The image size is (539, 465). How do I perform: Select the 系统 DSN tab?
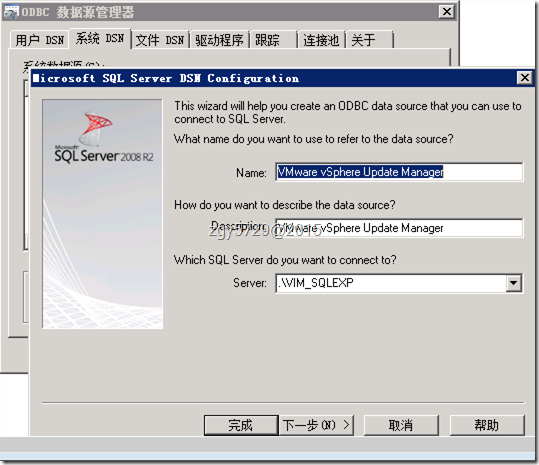pyautogui.click(x=100, y=38)
